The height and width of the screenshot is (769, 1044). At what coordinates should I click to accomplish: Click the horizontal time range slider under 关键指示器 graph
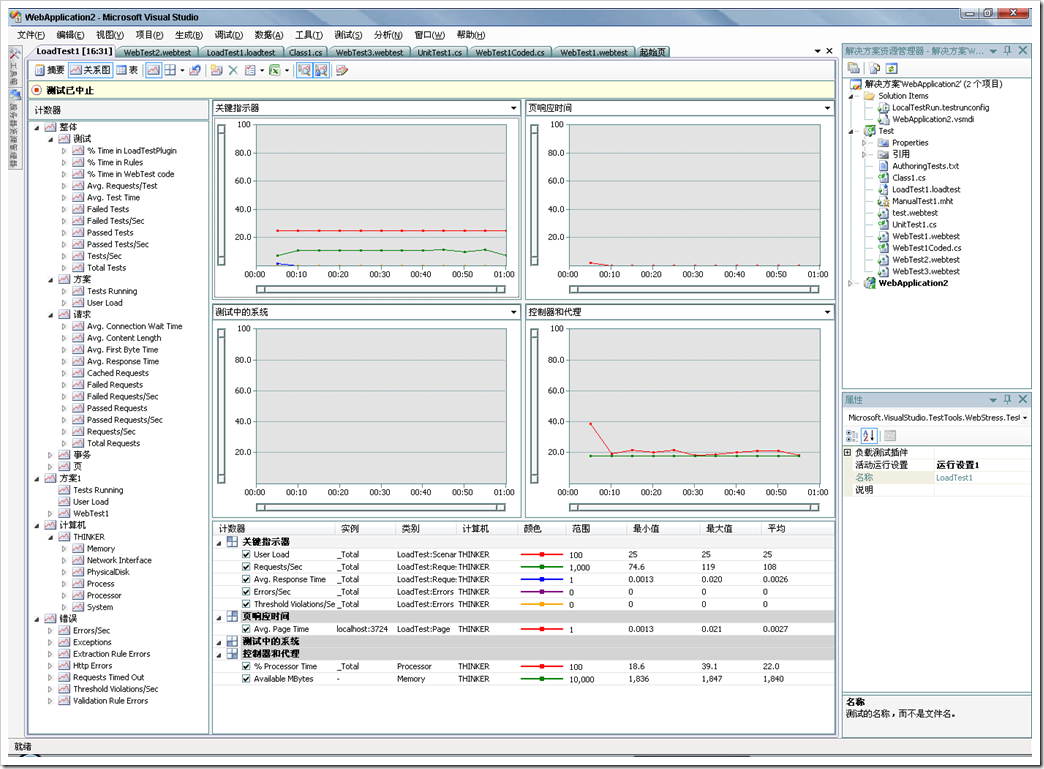pos(380,289)
